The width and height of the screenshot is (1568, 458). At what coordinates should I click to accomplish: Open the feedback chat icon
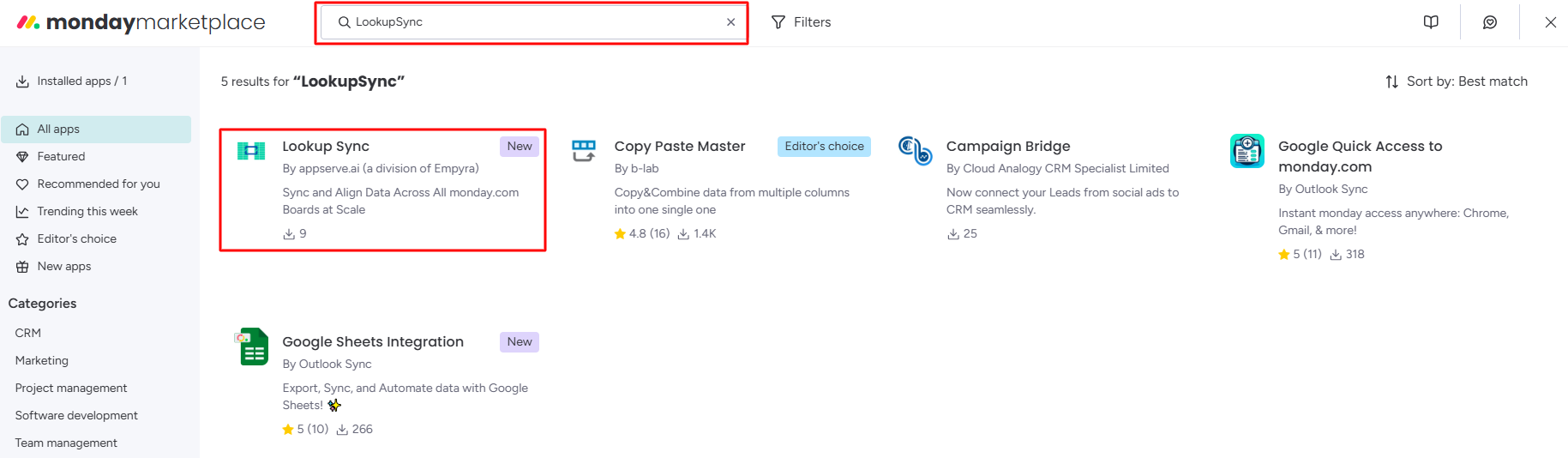coord(1490,22)
